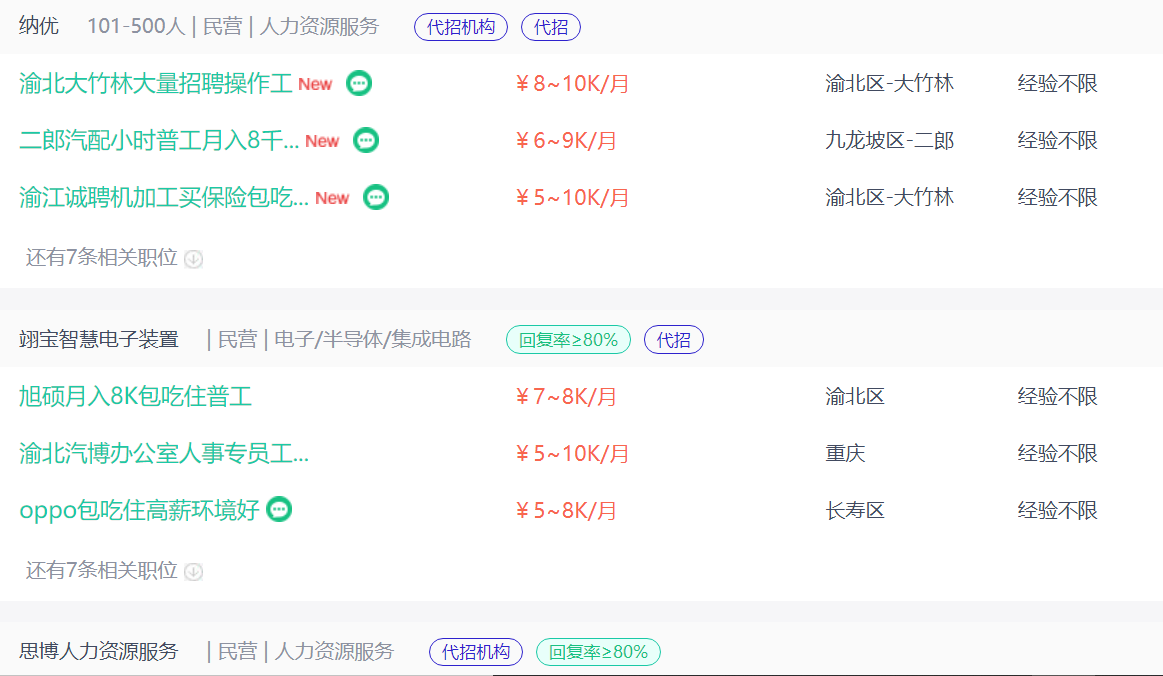Click 代招机构 tag for 思博人力资源服务
1163x676 pixels.
coord(476,652)
